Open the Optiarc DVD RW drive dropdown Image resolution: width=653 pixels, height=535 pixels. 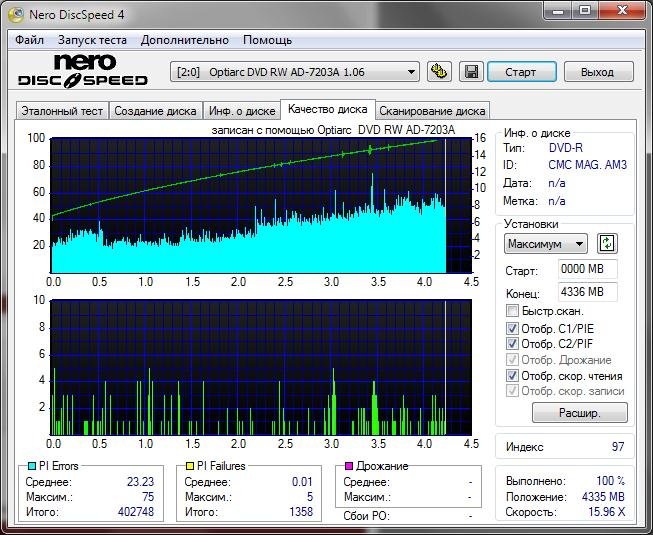[294, 72]
